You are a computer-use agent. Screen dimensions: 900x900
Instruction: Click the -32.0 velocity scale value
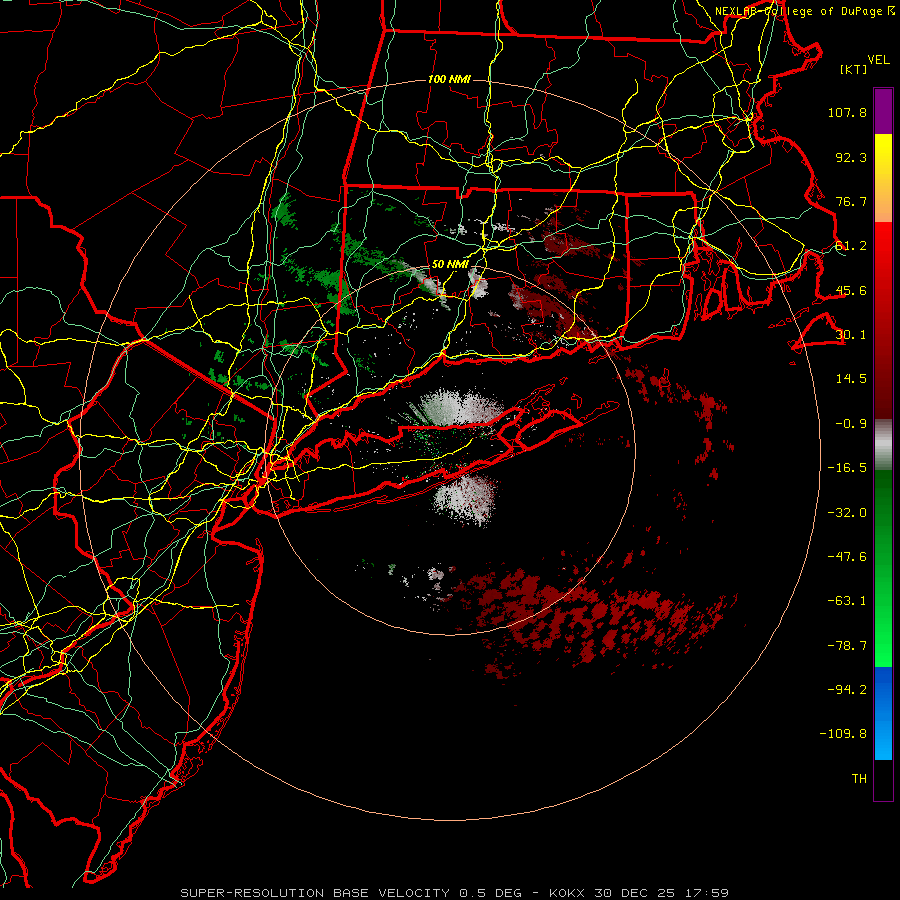click(x=847, y=512)
